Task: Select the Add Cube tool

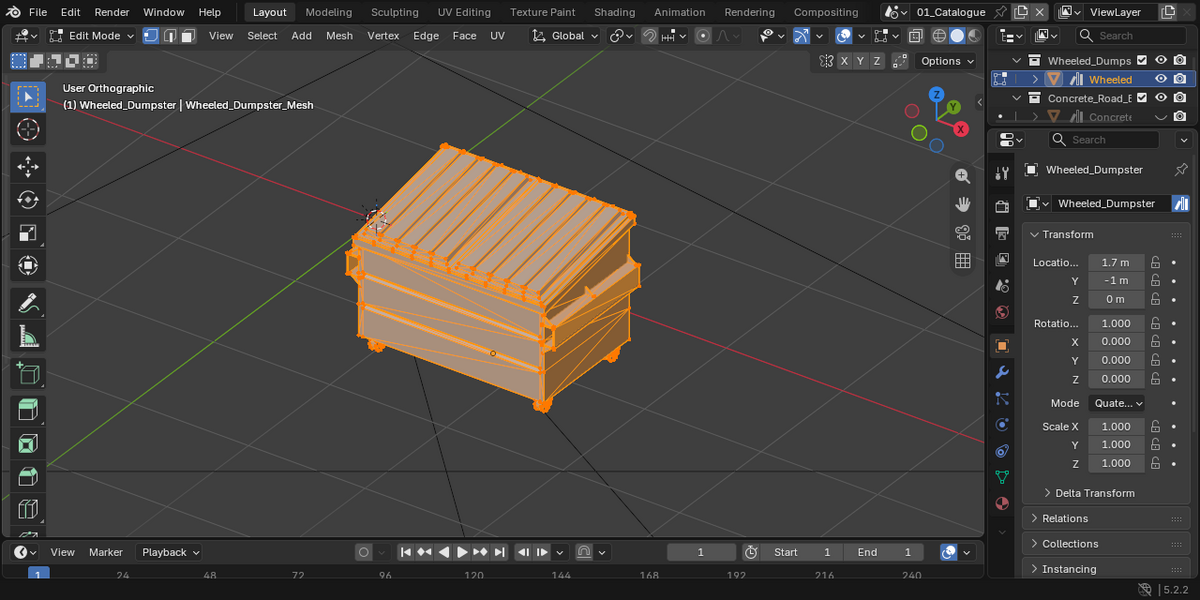Action: click(28, 374)
